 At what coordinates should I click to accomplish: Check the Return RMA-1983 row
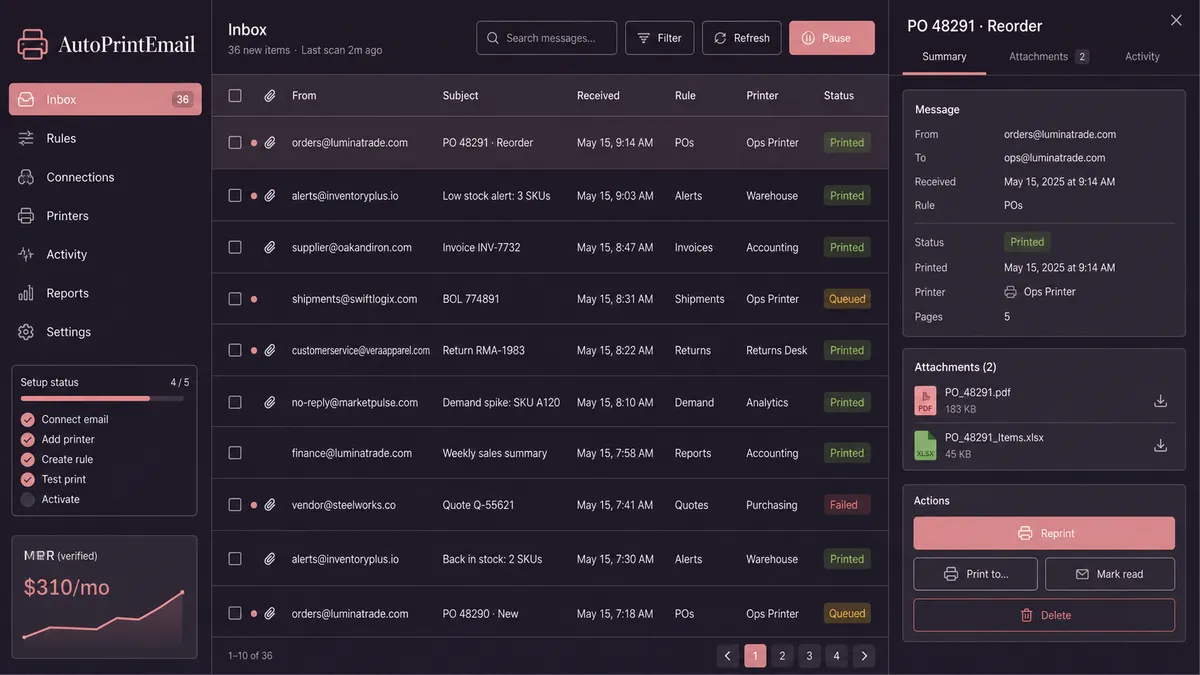pos(235,350)
